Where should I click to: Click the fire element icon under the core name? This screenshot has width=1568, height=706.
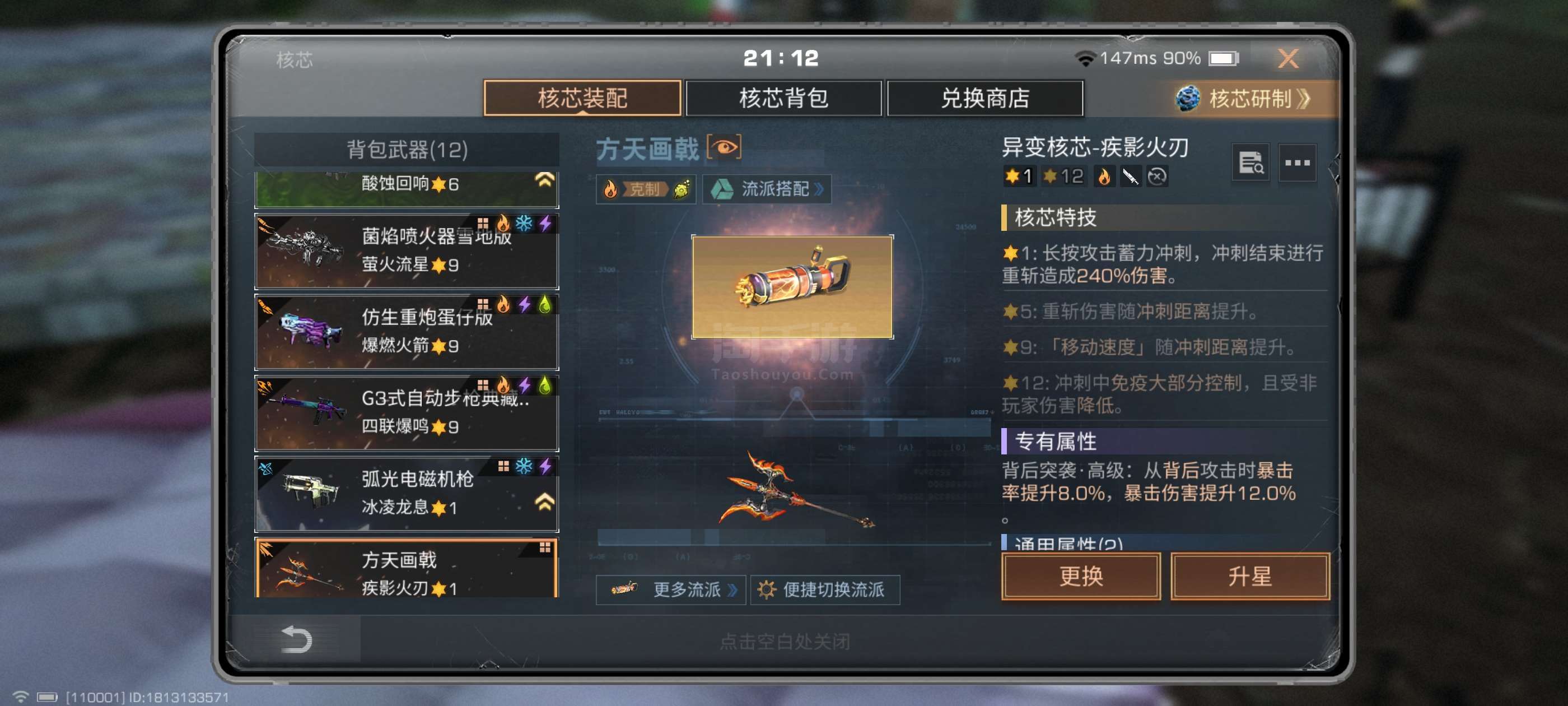coord(1104,176)
